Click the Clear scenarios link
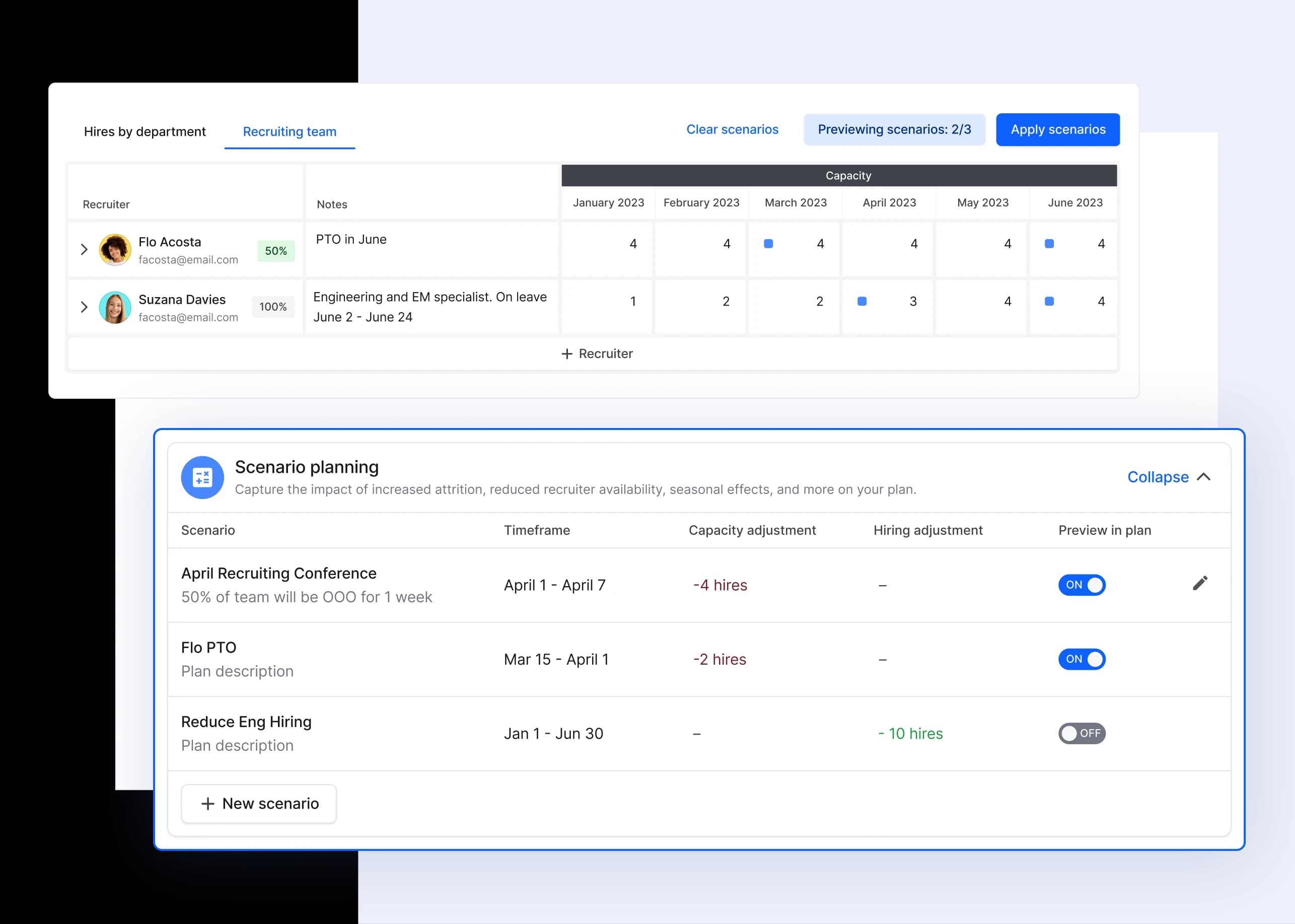 (732, 130)
